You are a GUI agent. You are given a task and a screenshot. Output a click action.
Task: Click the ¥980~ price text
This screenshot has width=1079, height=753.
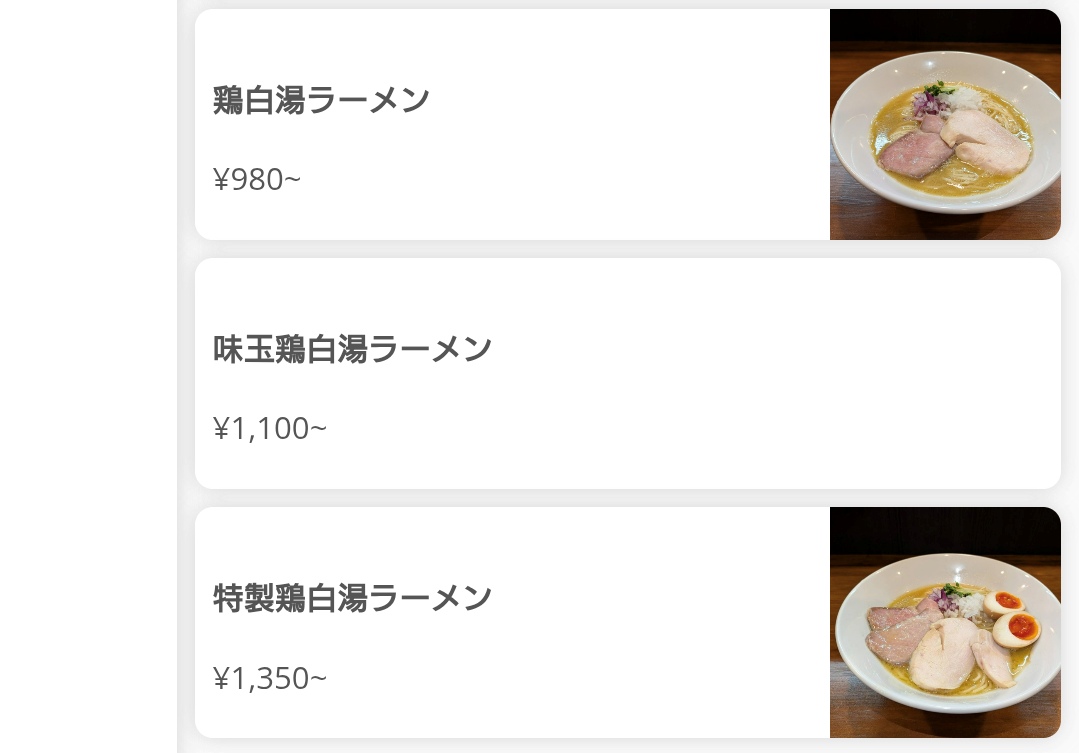(x=257, y=180)
